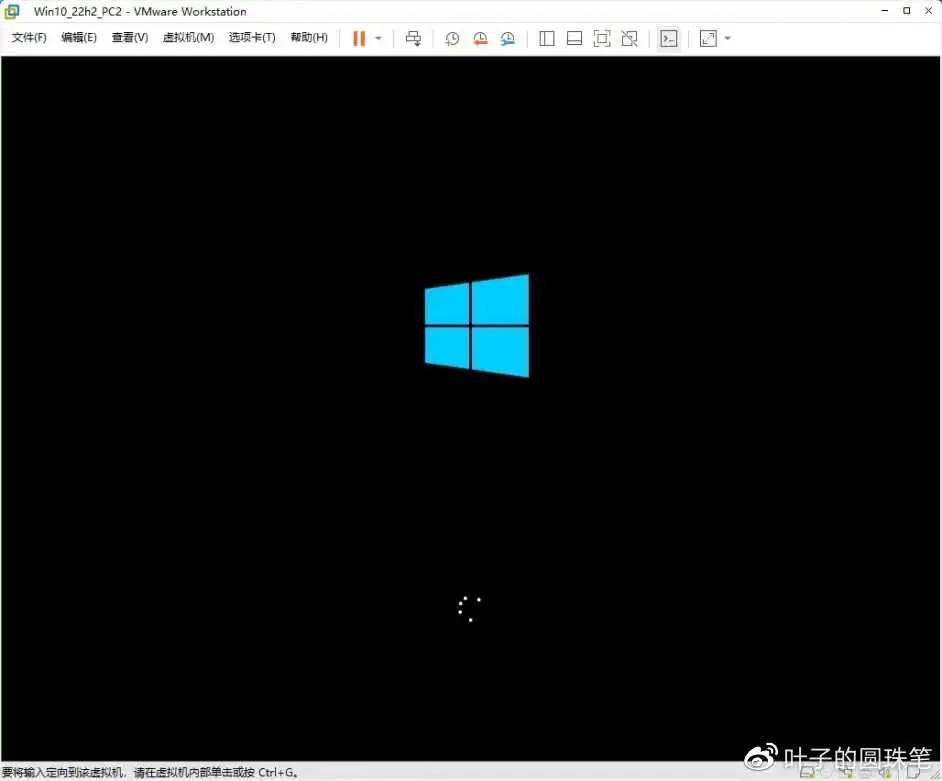The height and width of the screenshot is (781, 942).
Task: Maximize the VMware Workstation window
Action: [x=907, y=10]
